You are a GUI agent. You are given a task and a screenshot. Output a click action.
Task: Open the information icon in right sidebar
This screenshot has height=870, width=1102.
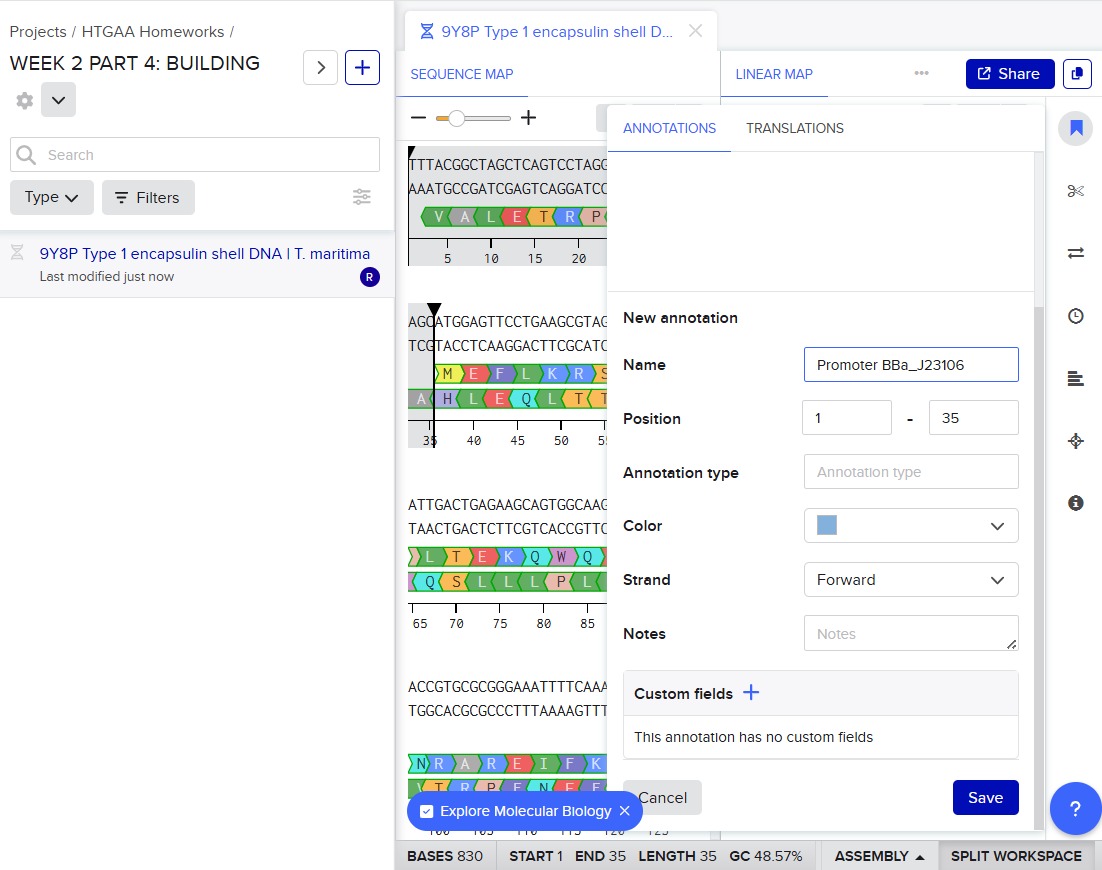pyautogui.click(x=1076, y=503)
